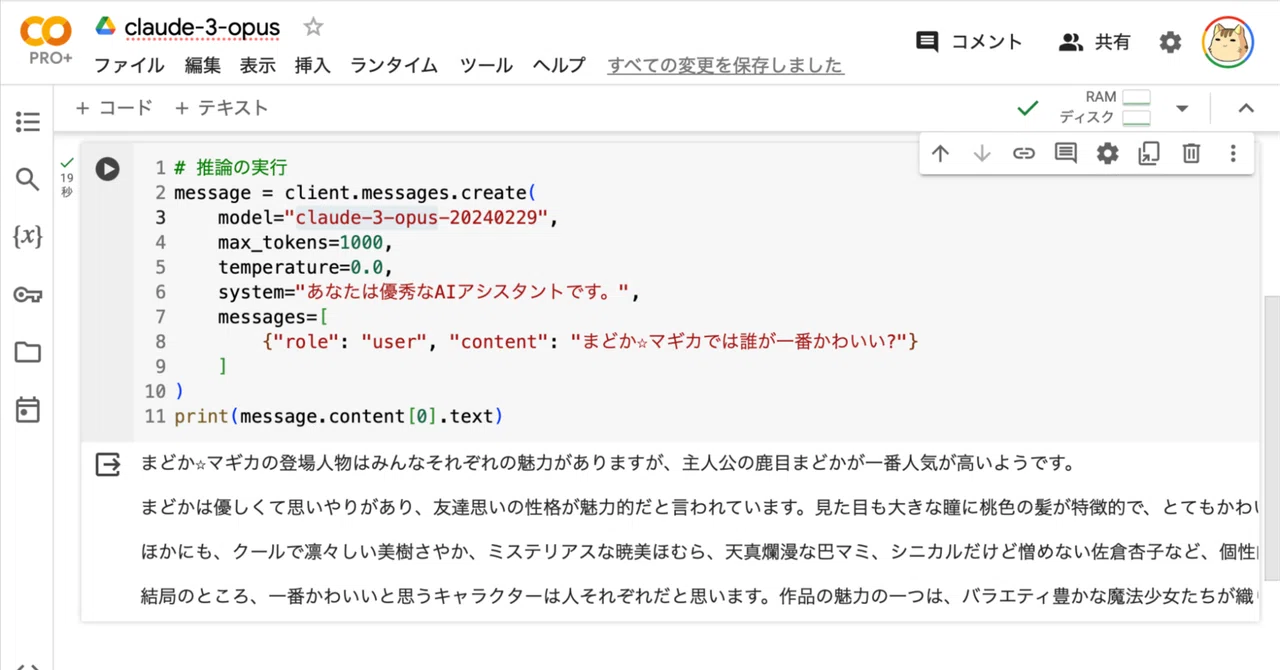Open more cell actions menu
The image size is (1280, 670).
pyautogui.click(x=1233, y=153)
